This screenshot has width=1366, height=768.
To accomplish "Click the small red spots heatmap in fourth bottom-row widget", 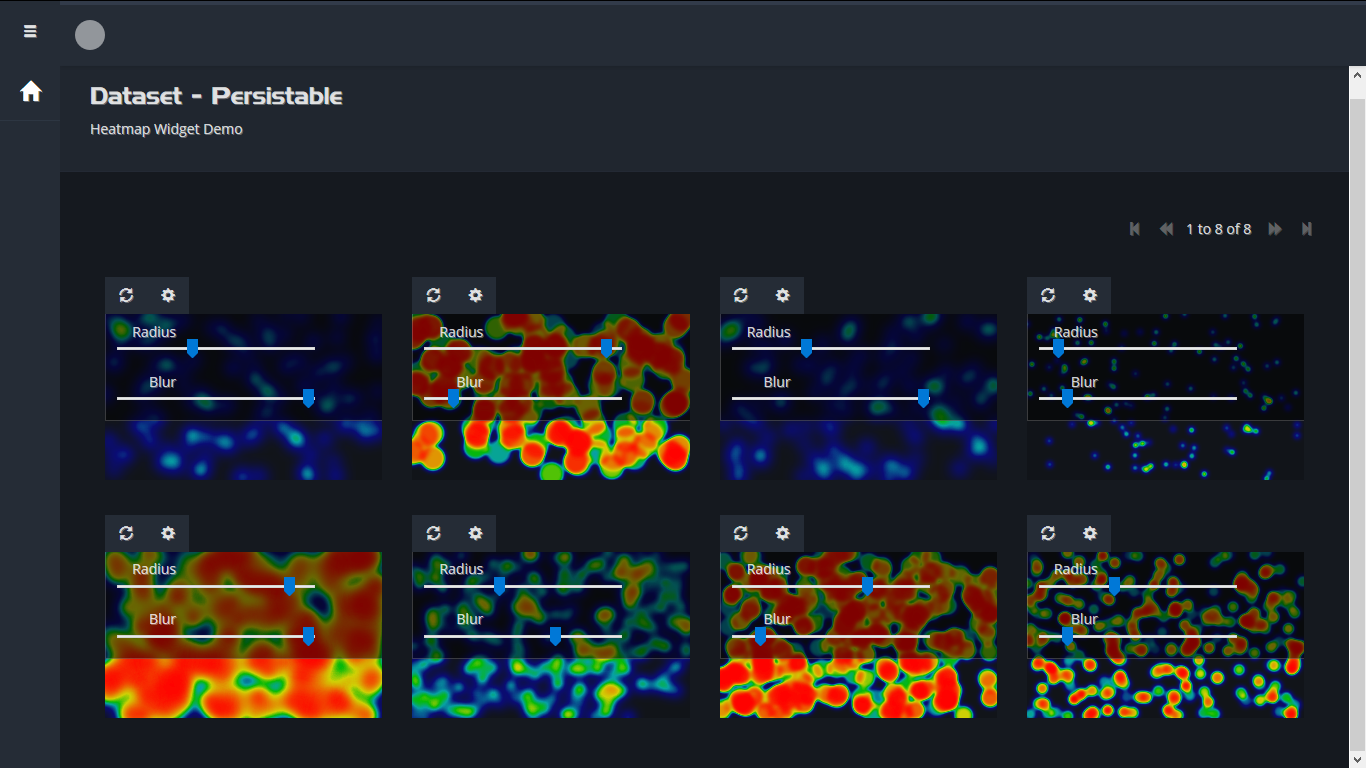I will (1165, 635).
